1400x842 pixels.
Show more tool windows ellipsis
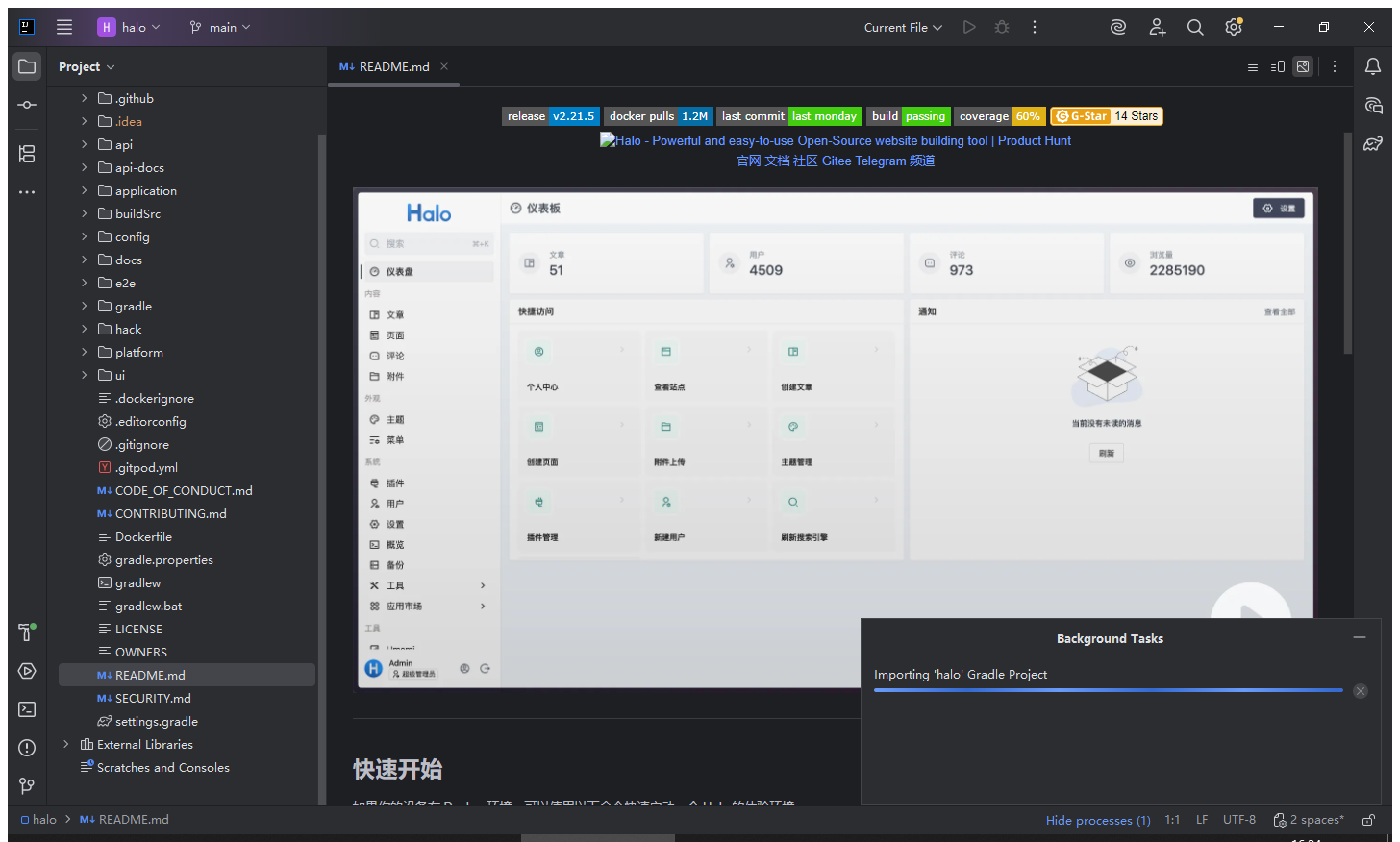click(x=27, y=192)
